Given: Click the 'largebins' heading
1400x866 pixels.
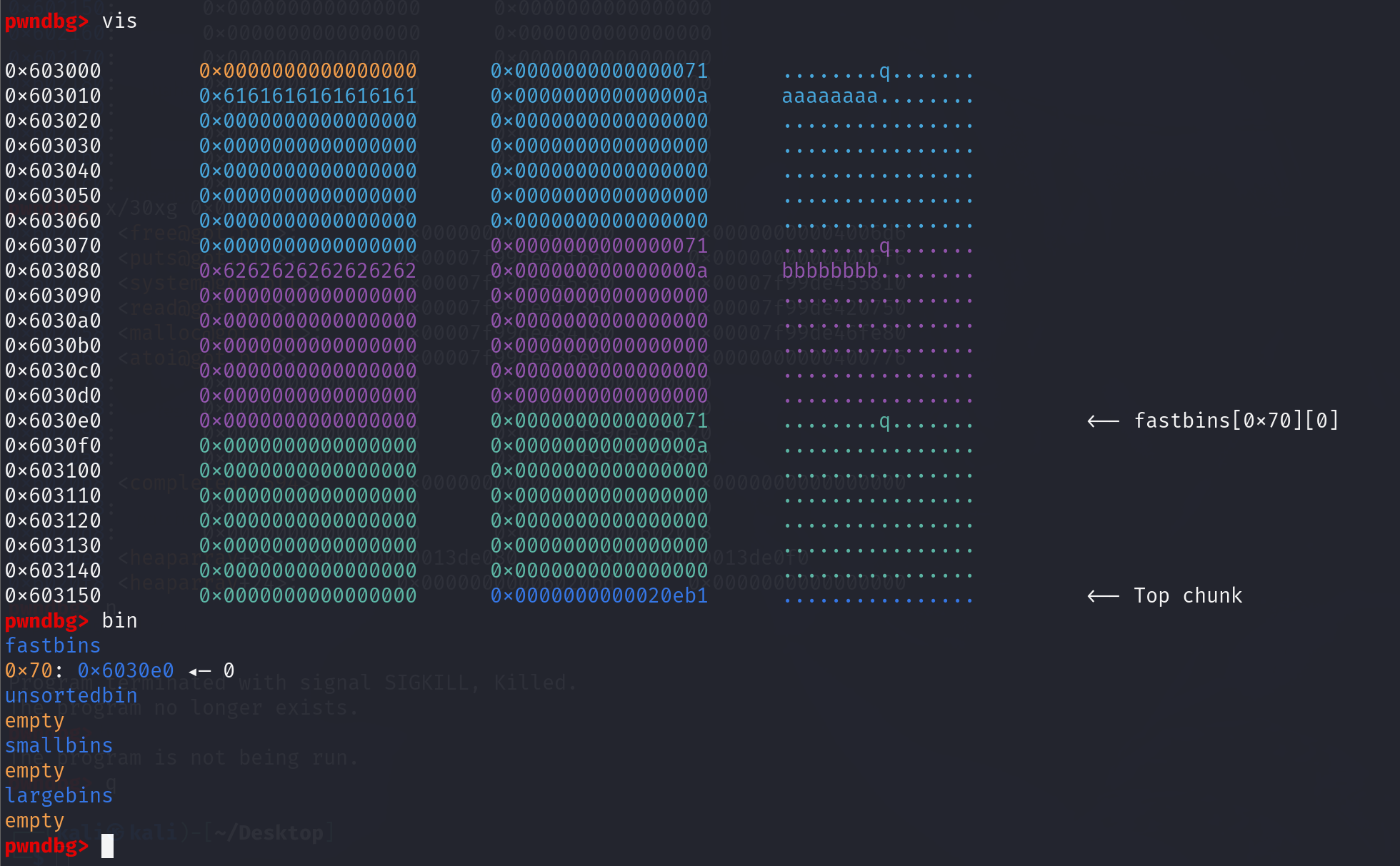Looking at the screenshot, I should [59, 795].
